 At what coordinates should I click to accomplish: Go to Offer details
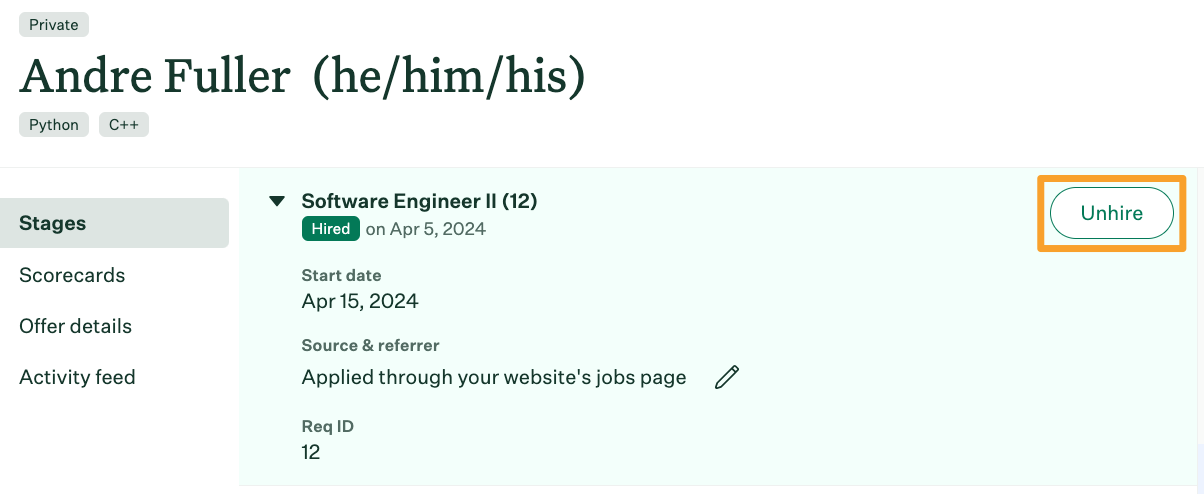coord(75,326)
